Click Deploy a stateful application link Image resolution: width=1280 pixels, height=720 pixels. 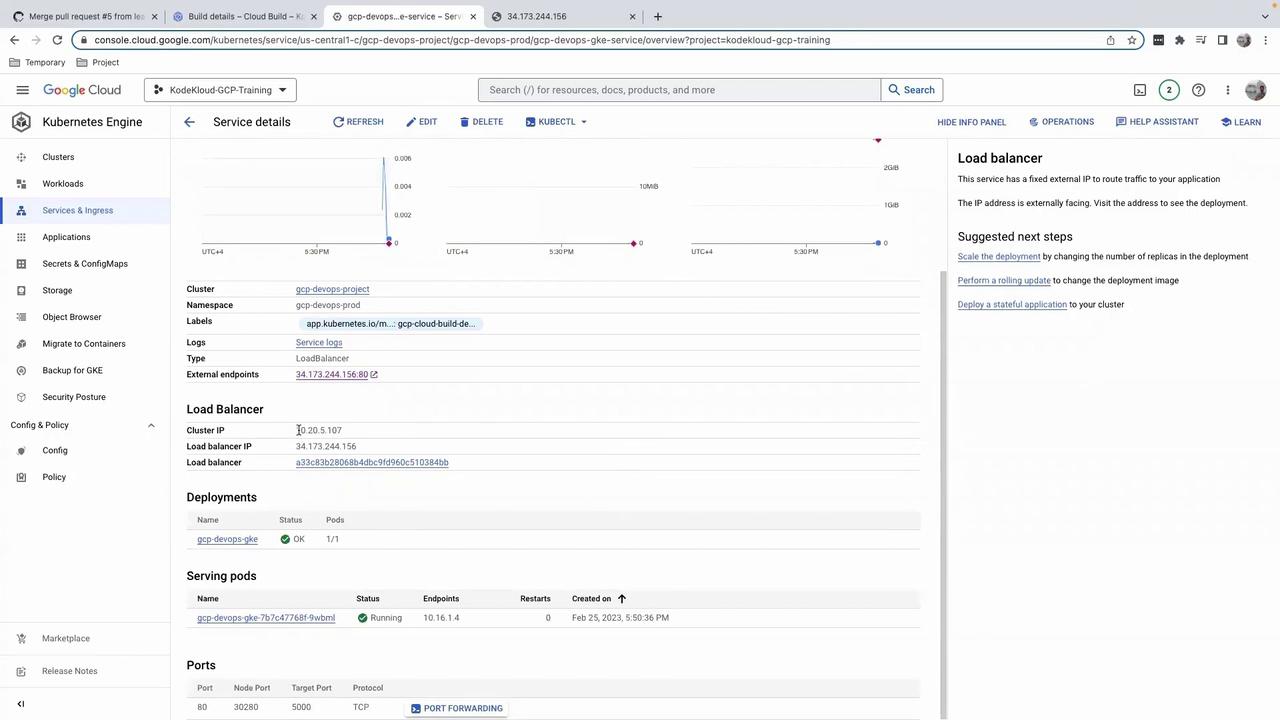(1012, 305)
